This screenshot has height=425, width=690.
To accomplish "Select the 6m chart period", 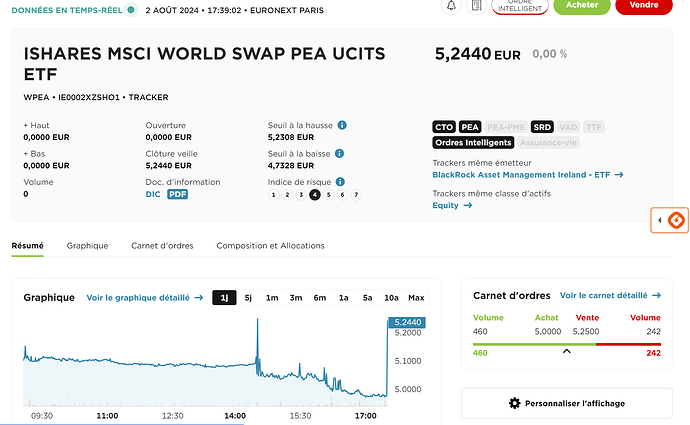I will coord(320,298).
